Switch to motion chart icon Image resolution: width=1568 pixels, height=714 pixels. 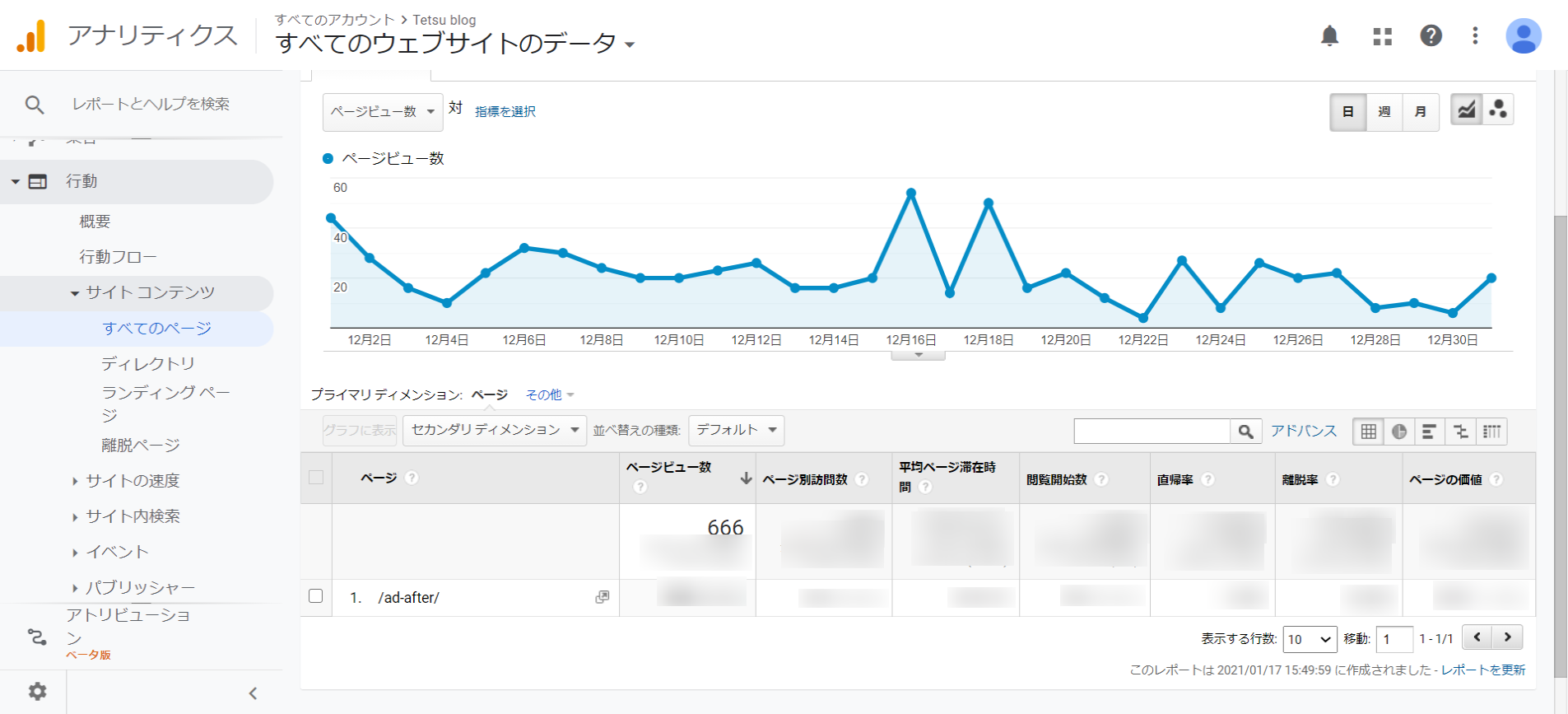(x=1498, y=110)
